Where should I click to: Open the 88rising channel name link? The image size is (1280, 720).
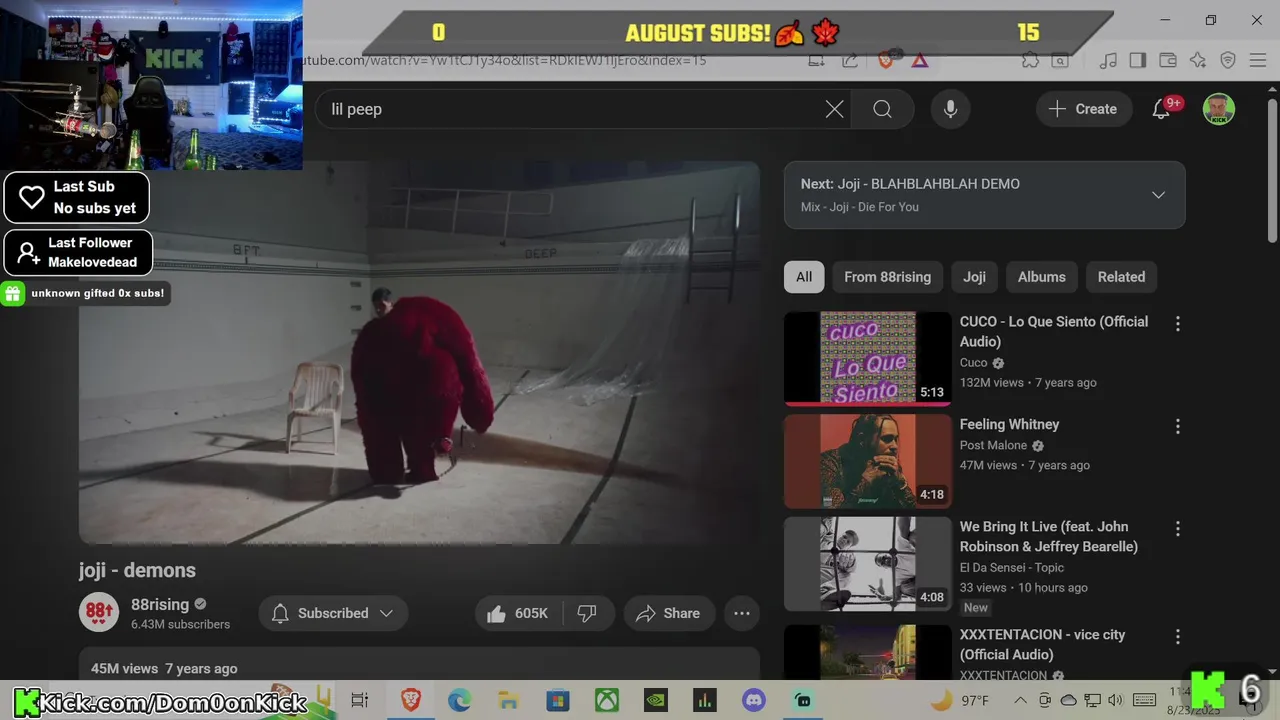pyautogui.click(x=160, y=604)
